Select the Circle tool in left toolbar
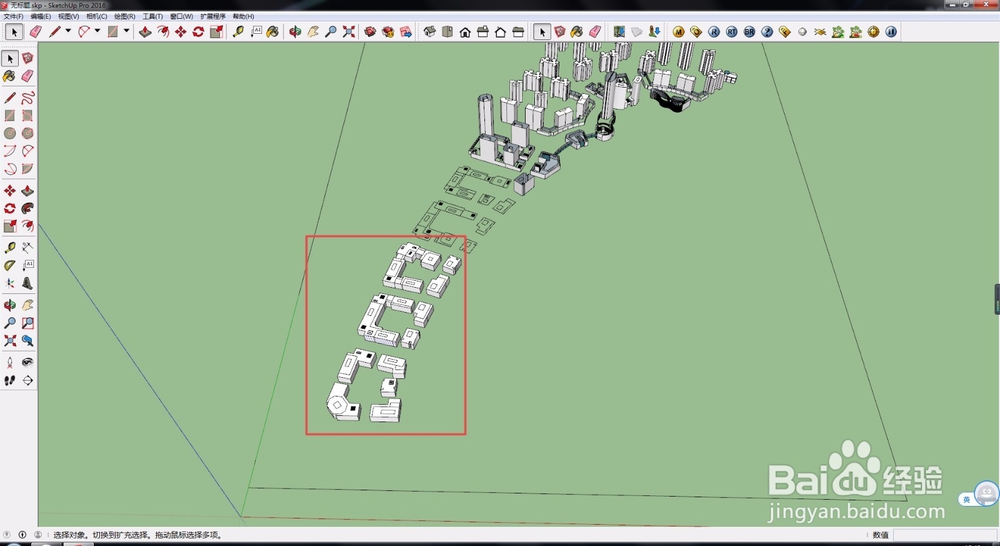This screenshot has width=1000, height=546. click(x=10, y=133)
